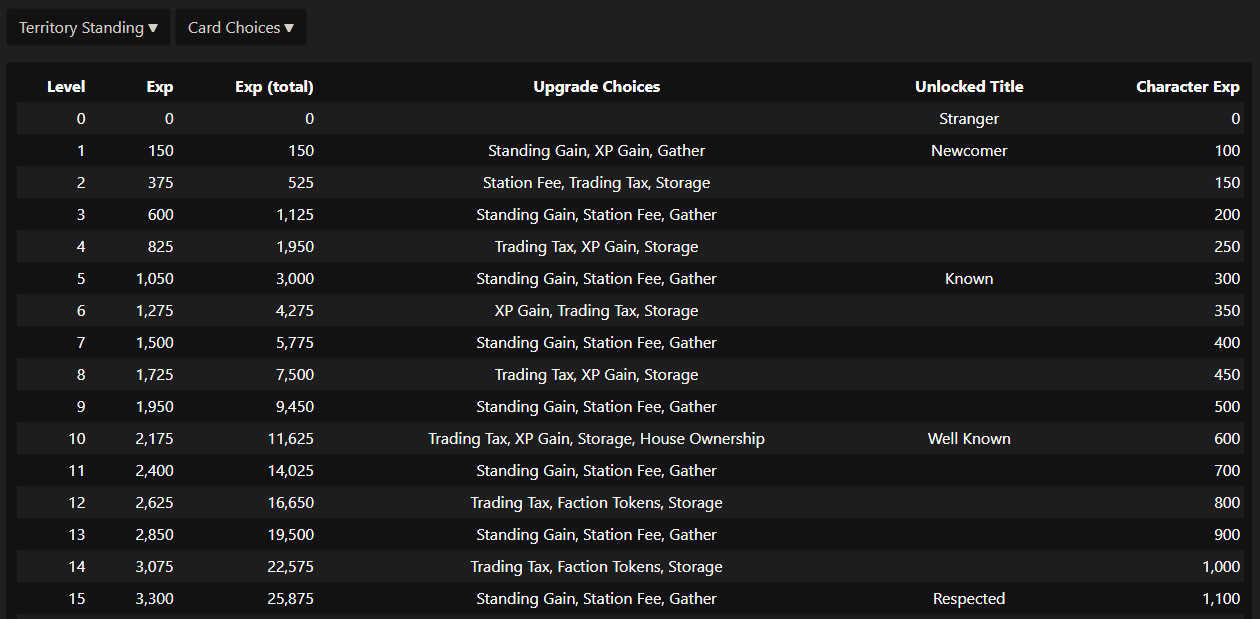Click the Level column header

click(66, 87)
